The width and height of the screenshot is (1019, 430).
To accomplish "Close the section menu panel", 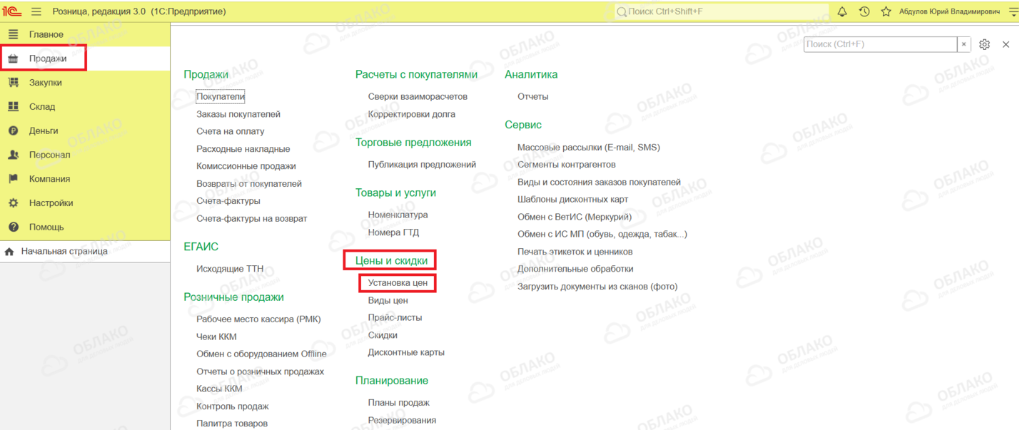I will coord(1005,44).
